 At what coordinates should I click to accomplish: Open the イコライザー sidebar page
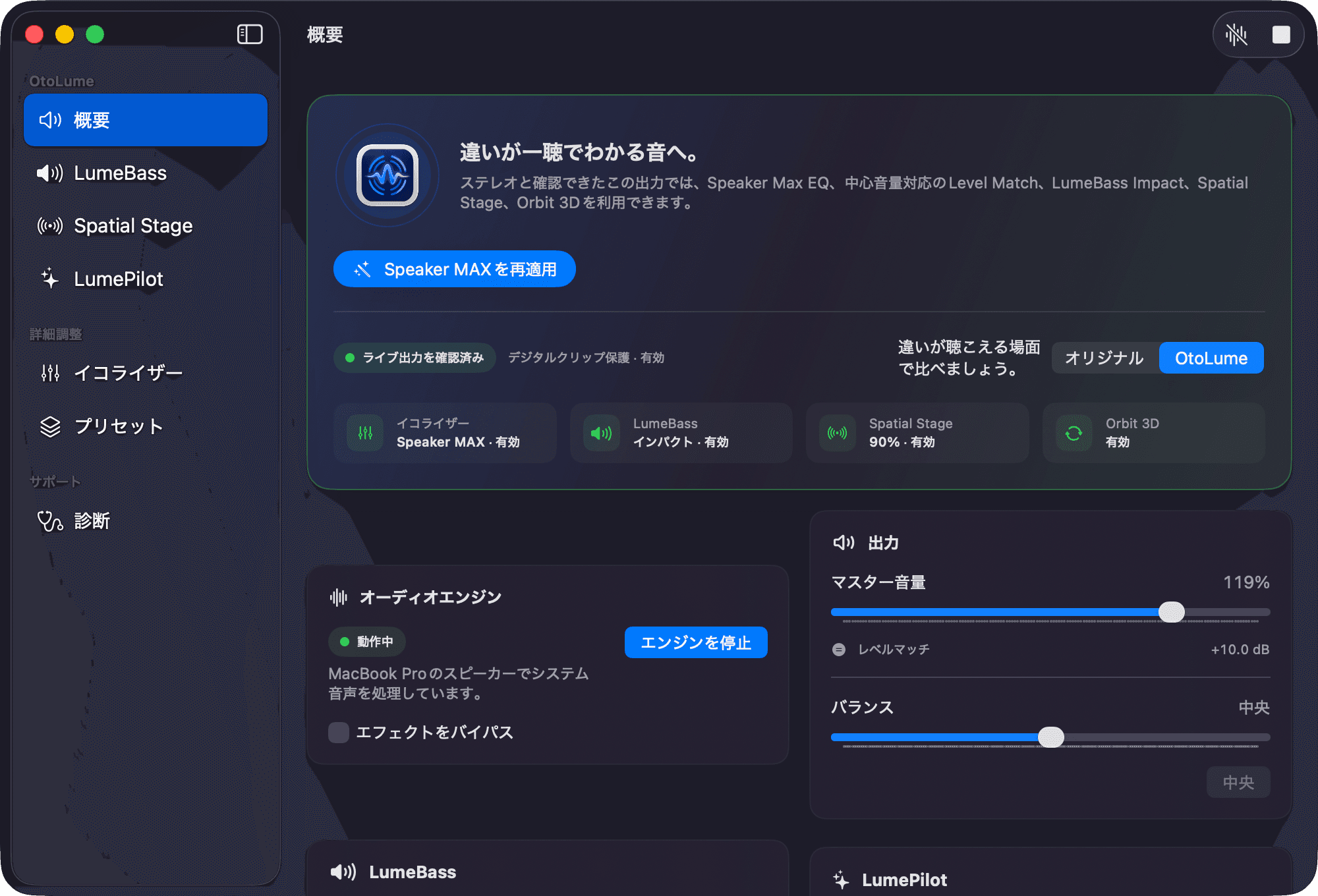pos(146,373)
